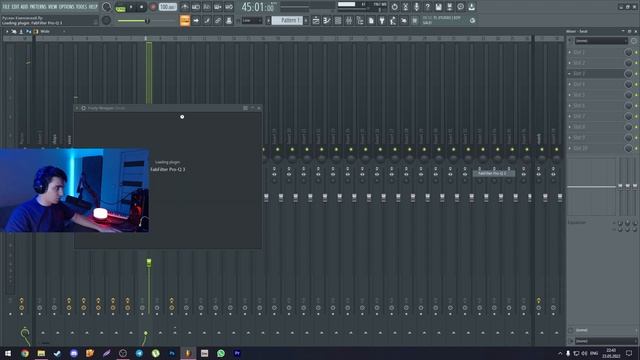Click the tempo tapper icon

click(x=393, y=20)
